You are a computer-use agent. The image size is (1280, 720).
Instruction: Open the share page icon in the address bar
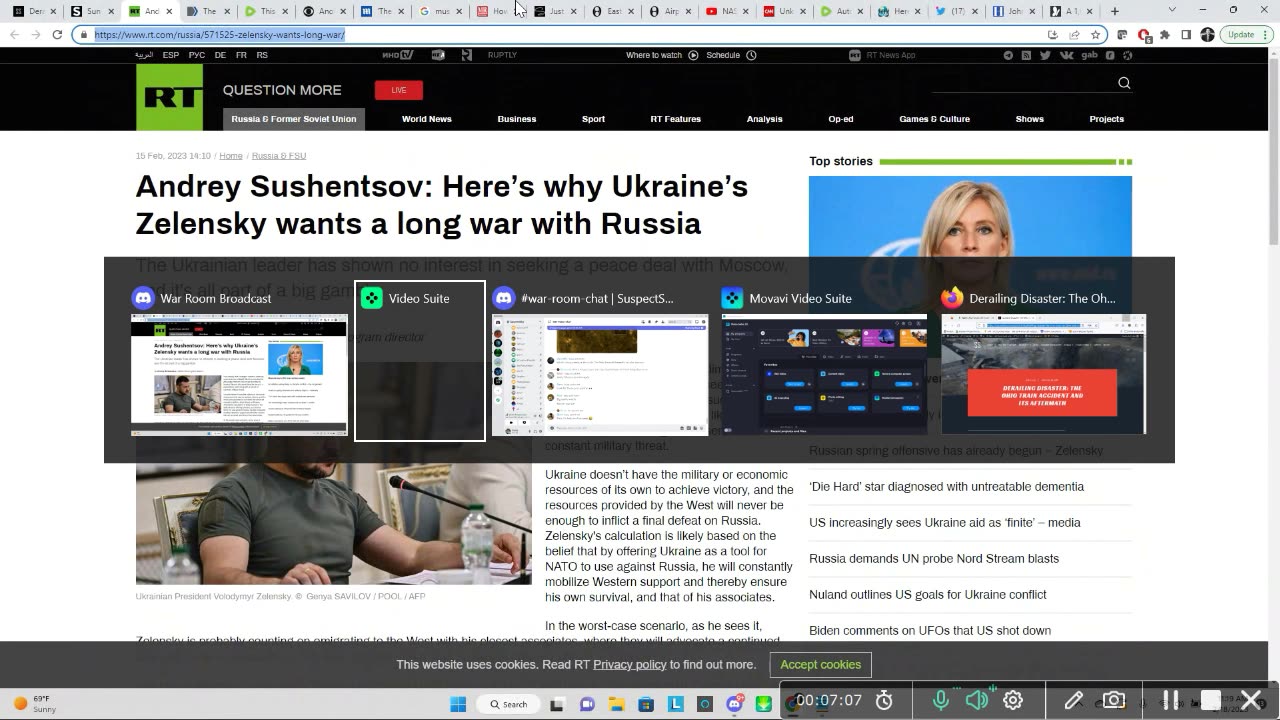[1074, 34]
